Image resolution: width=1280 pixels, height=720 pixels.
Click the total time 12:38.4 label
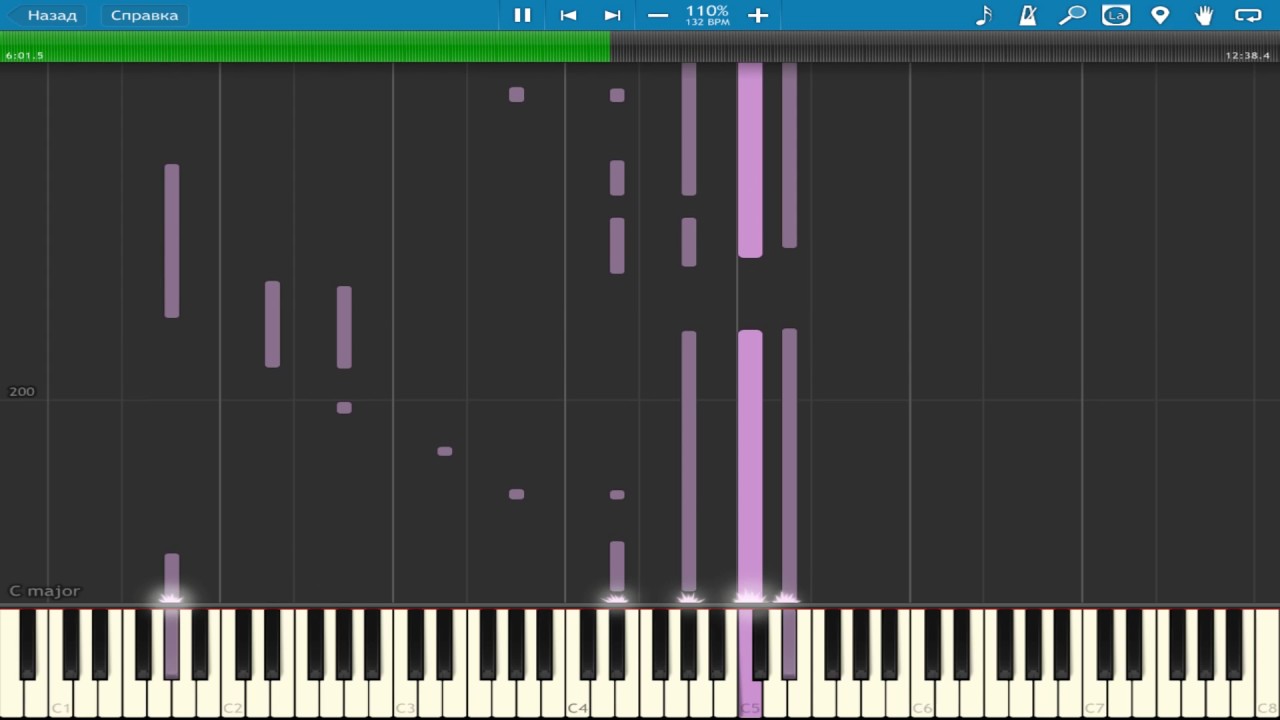coord(1248,56)
